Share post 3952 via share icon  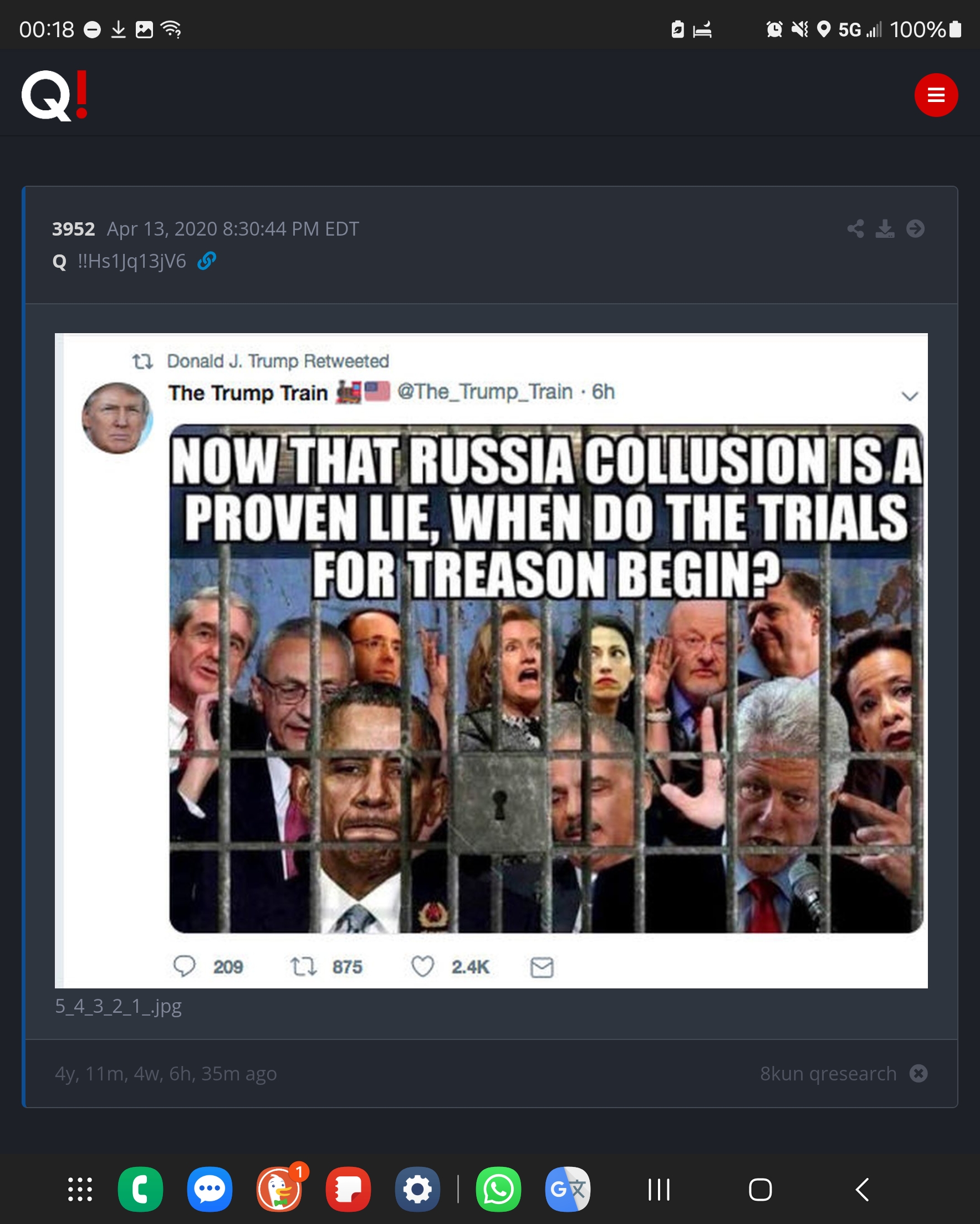coord(856,229)
